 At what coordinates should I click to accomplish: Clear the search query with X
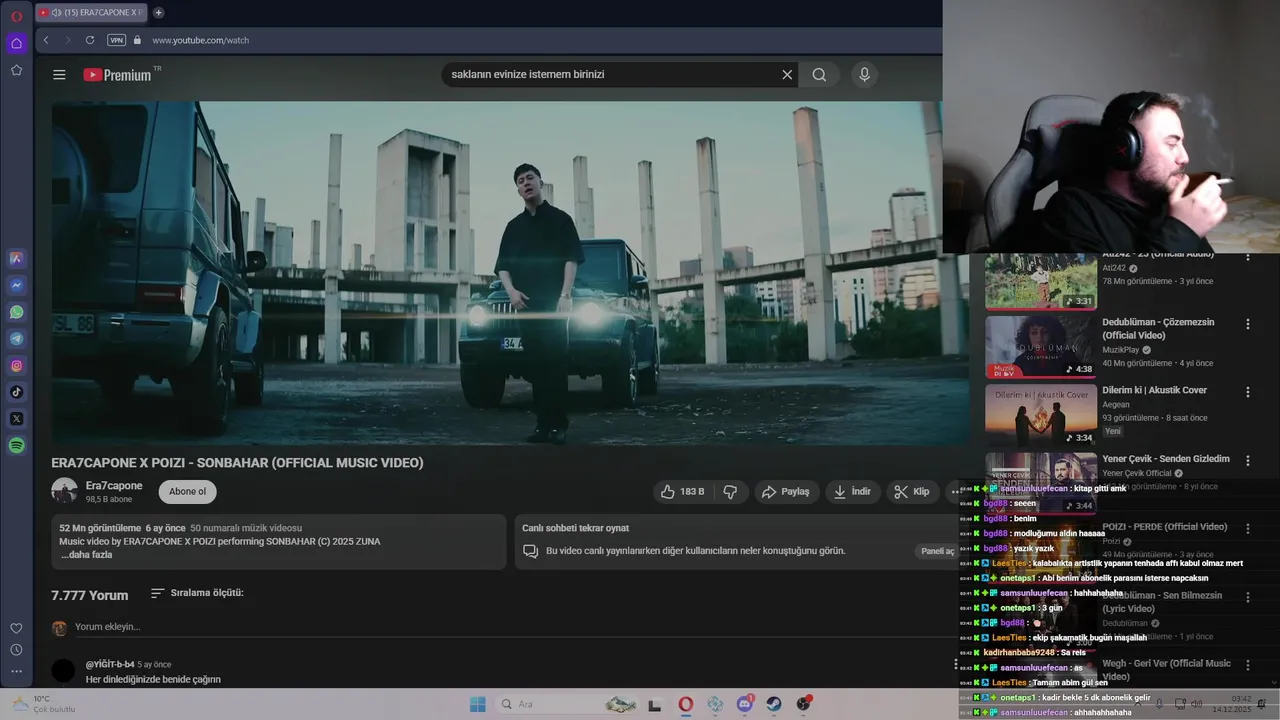pos(787,74)
